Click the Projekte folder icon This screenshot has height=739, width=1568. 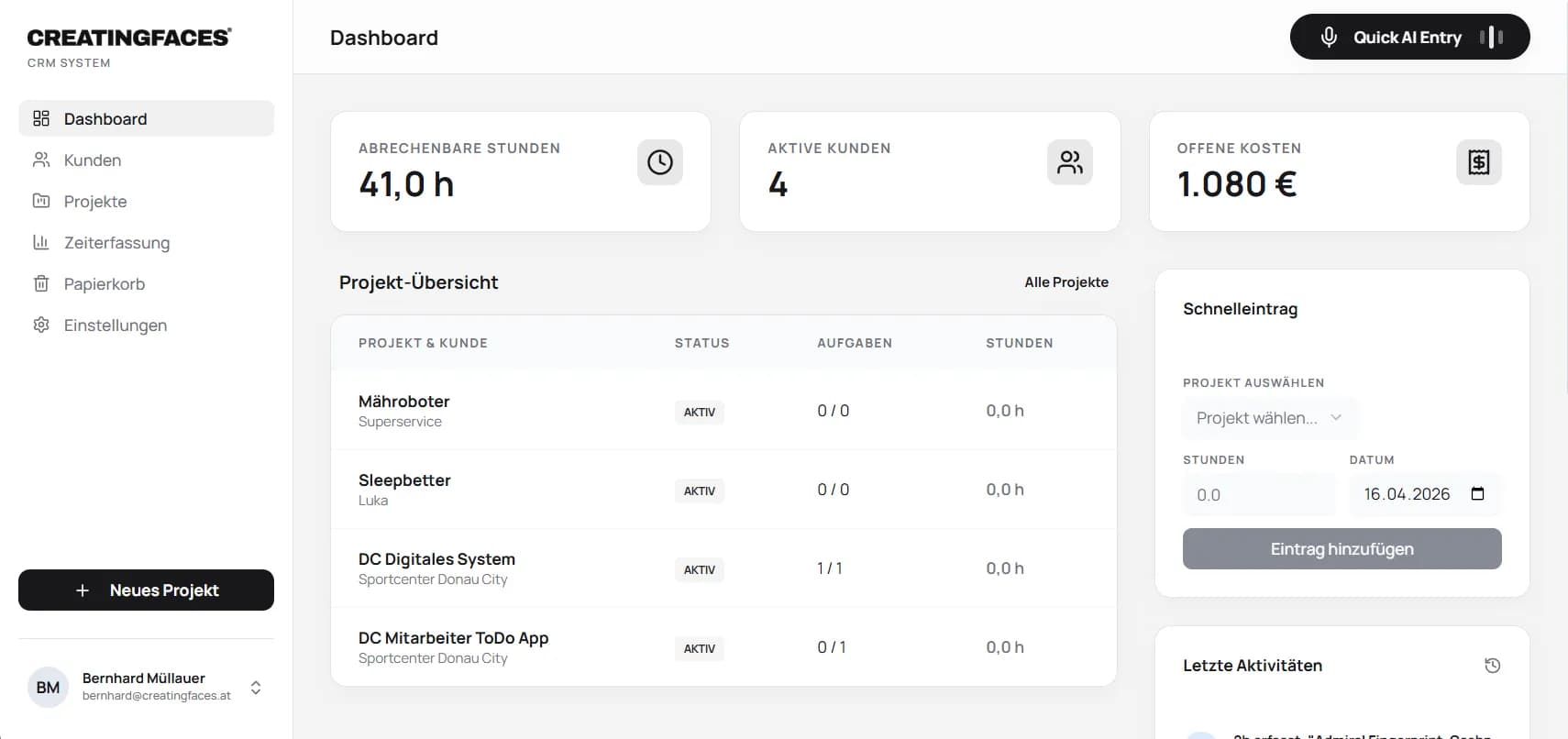pyautogui.click(x=41, y=201)
